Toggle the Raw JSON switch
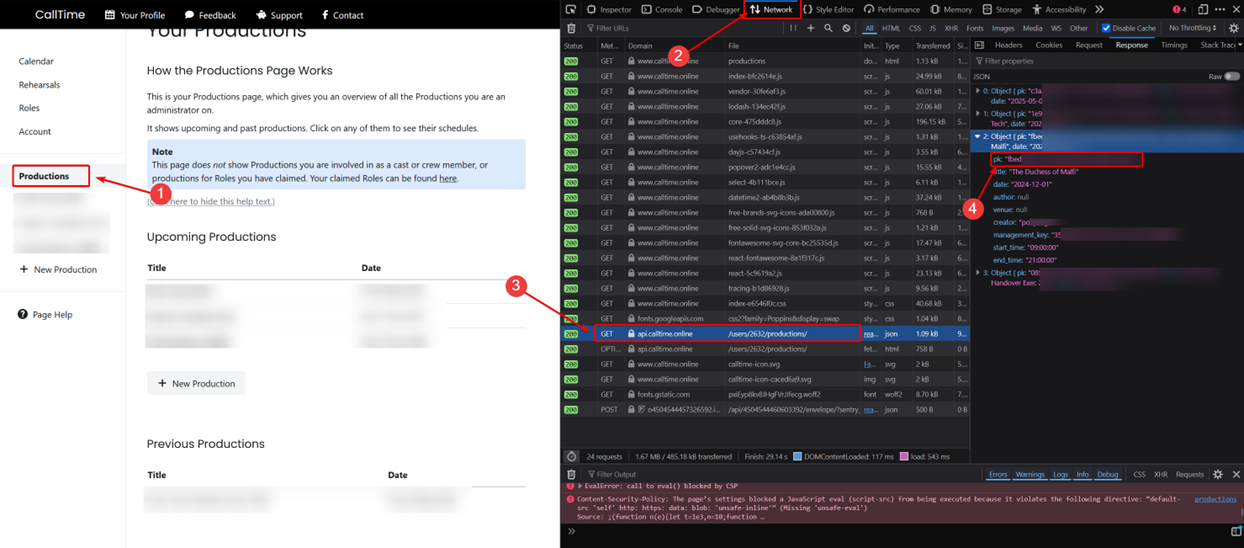Image resolution: width=1244 pixels, height=548 pixels. pyautogui.click(x=1232, y=76)
